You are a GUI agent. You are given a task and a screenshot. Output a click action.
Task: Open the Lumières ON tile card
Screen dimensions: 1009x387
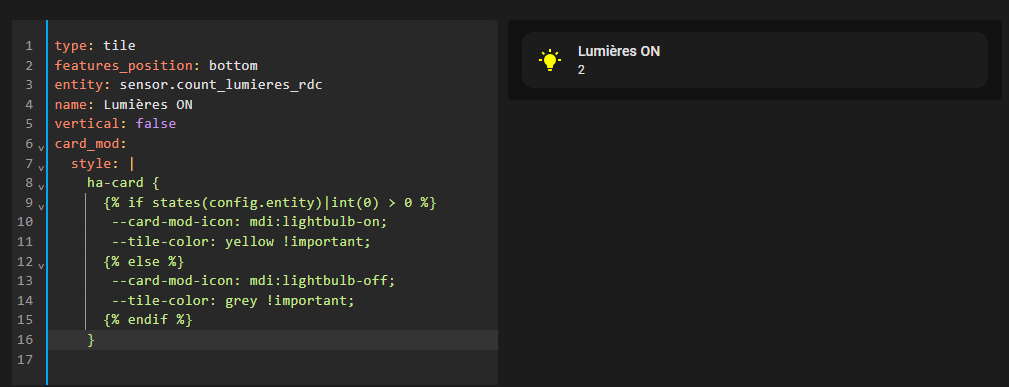[x=754, y=60]
